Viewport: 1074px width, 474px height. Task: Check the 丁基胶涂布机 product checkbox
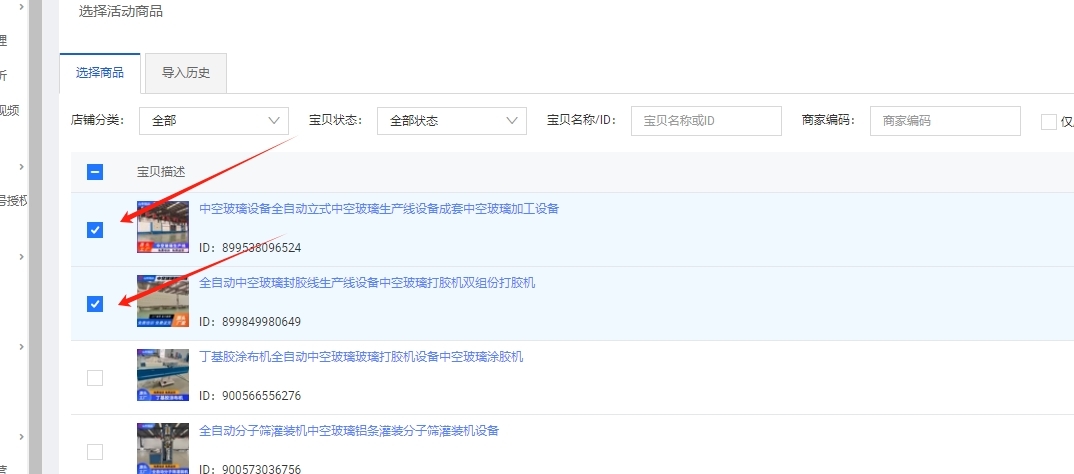pos(95,378)
